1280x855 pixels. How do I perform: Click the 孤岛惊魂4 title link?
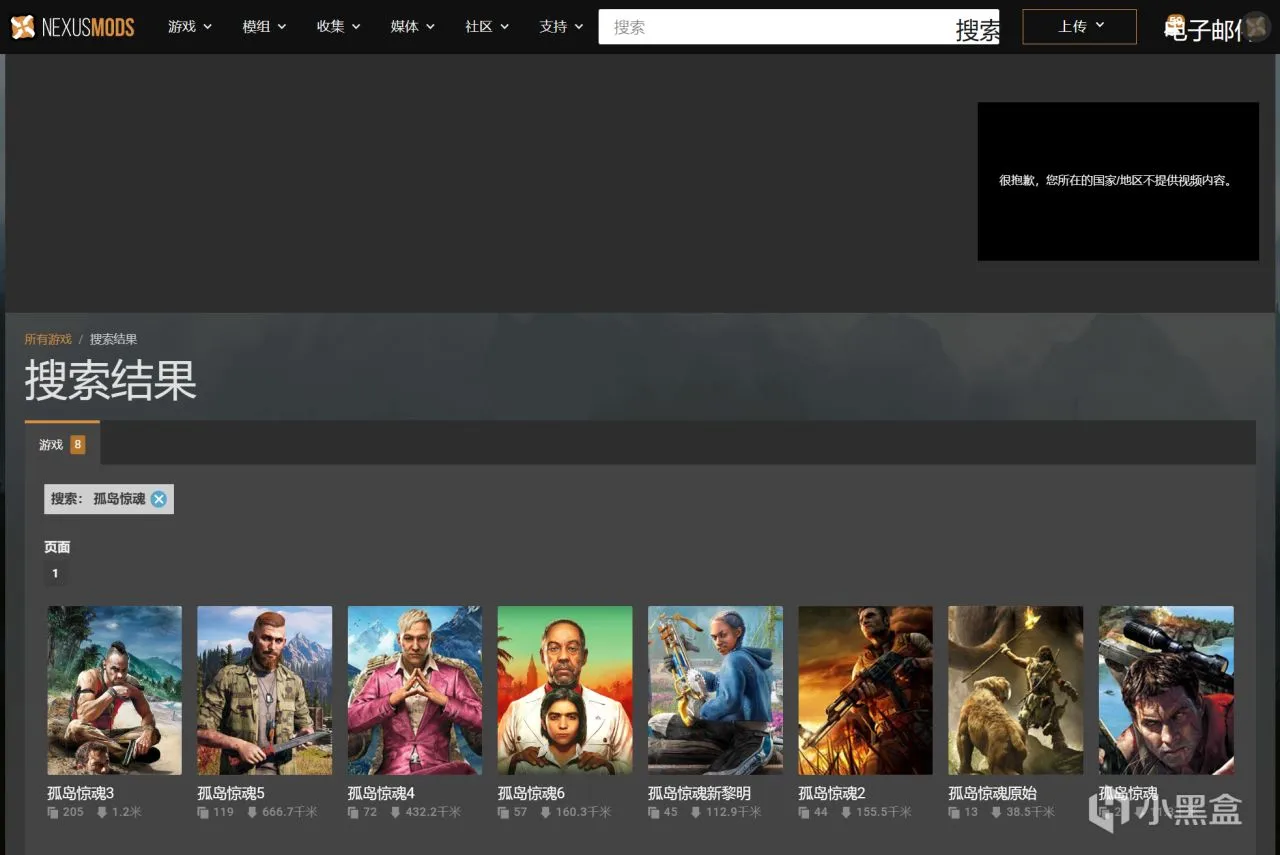pyautogui.click(x=381, y=793)
